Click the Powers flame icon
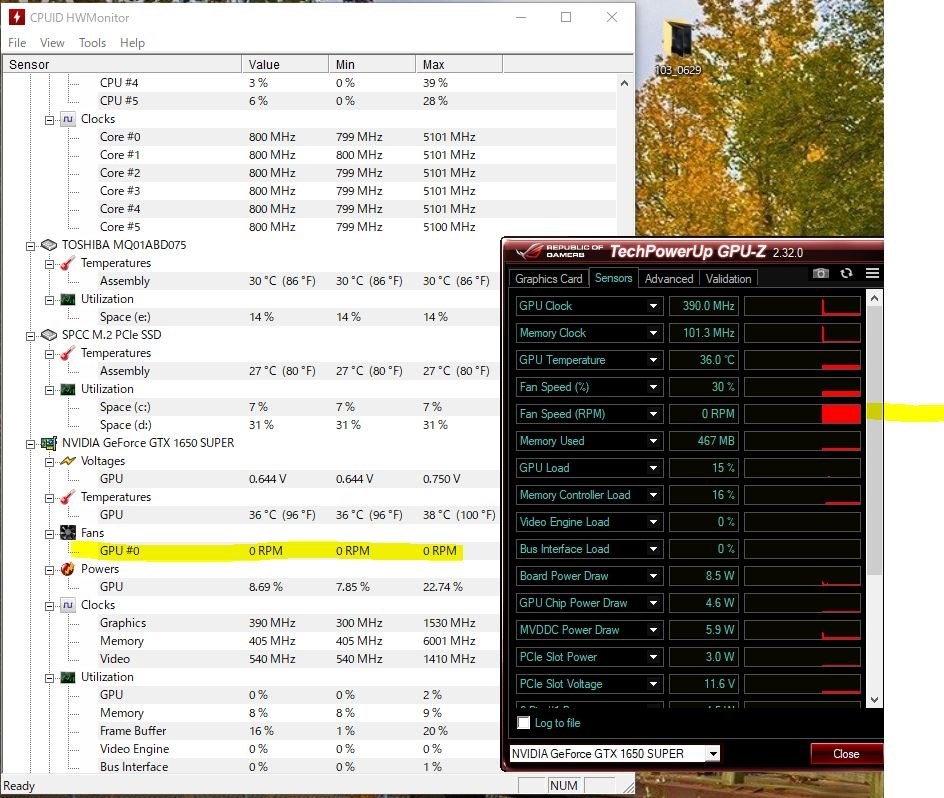The image size is (944, 798). tap(68, 569)
